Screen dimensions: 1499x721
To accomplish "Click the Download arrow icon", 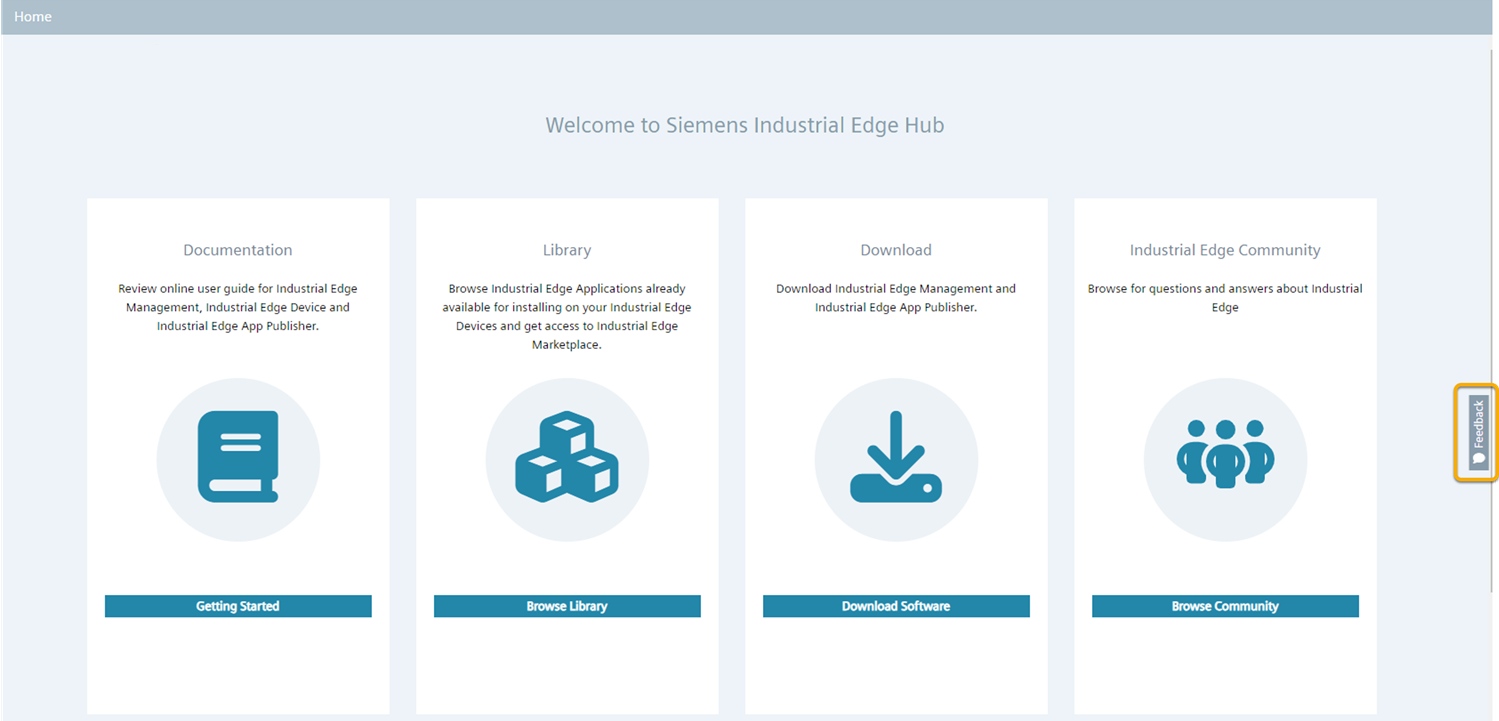I will pos(895,459).
